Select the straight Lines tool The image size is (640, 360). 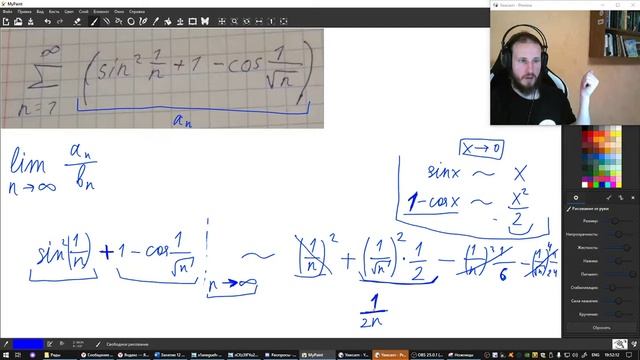pos(107,21)
